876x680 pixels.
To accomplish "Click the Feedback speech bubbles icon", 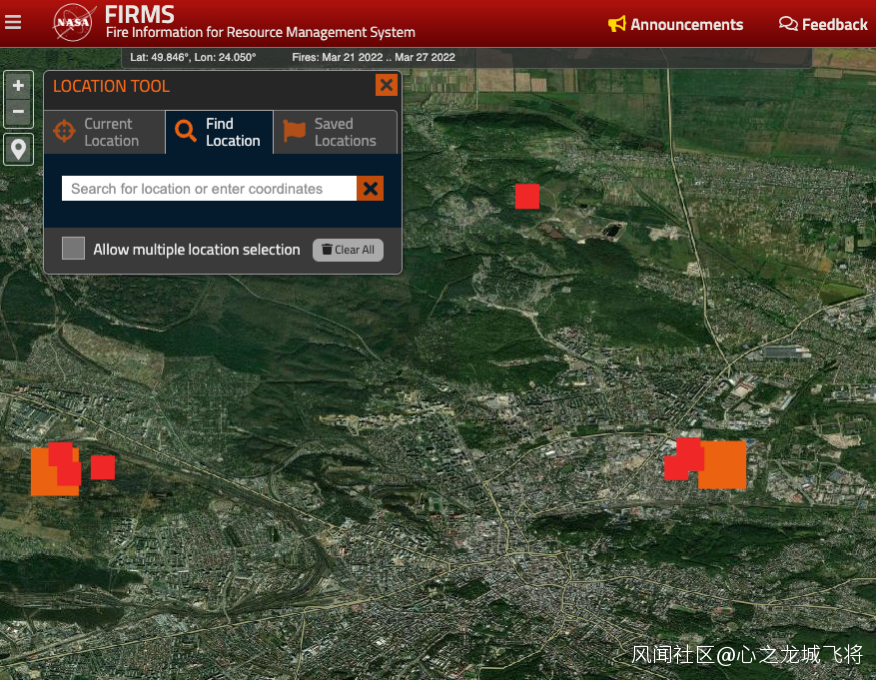I will (x=788, y=24).
